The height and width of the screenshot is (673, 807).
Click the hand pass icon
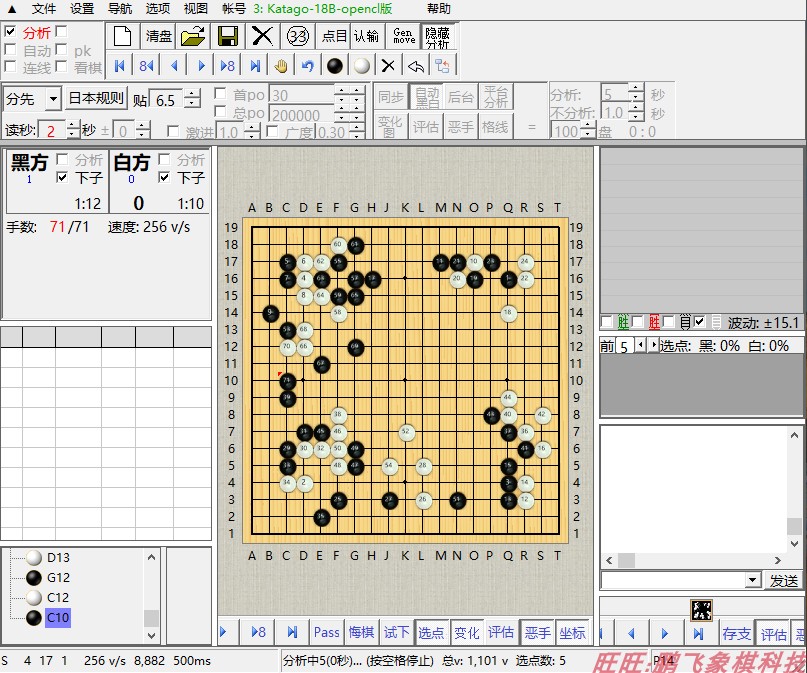pos(281,66)
